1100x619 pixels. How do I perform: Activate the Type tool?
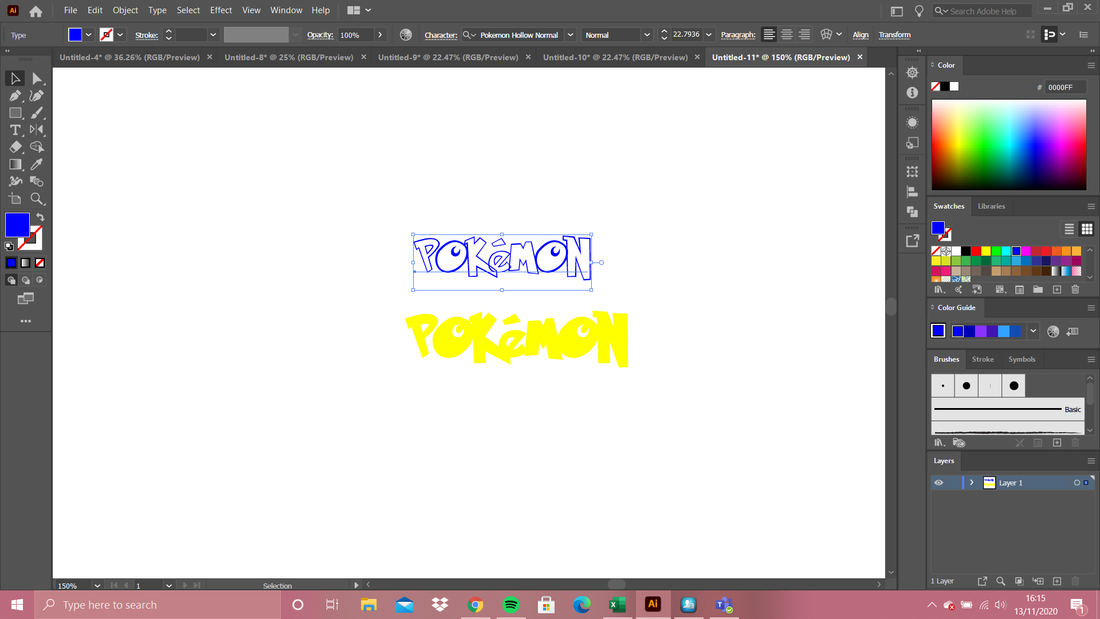tap(15, 130)
